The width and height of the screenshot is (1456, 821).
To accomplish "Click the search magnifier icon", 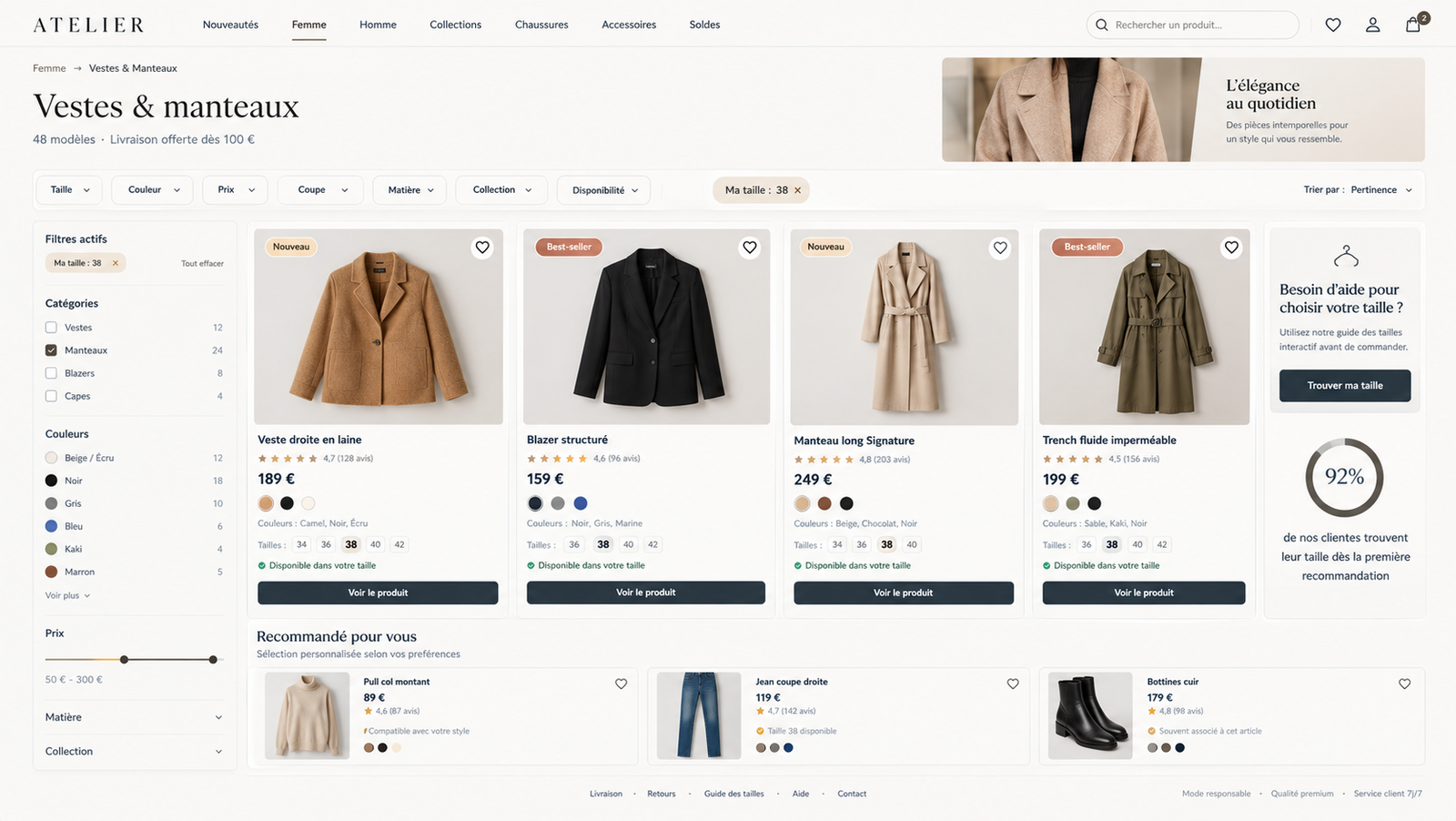I will tap(1101, 25).
